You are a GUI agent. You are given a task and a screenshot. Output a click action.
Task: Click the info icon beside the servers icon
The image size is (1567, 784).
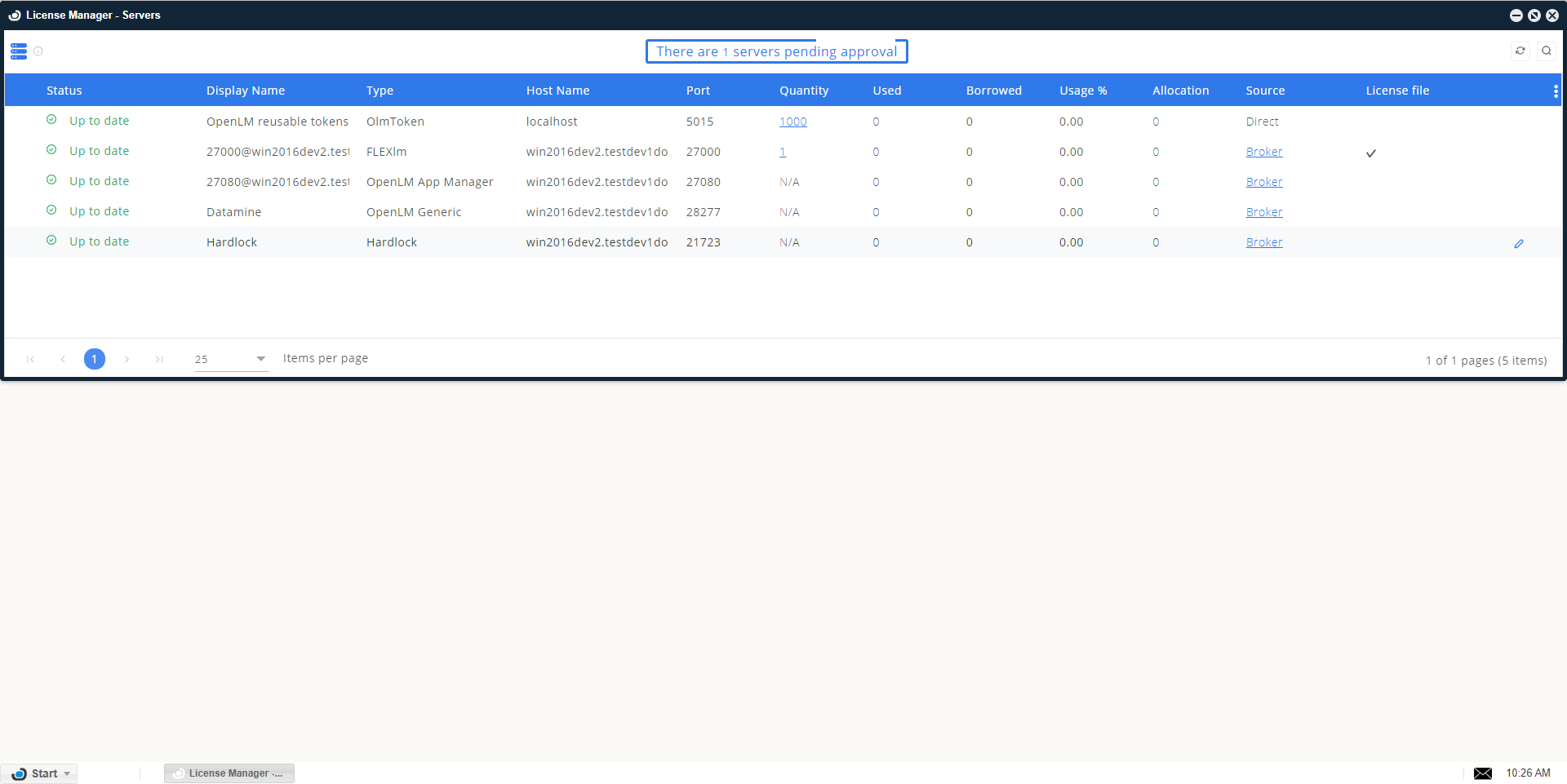click(38, 51)
